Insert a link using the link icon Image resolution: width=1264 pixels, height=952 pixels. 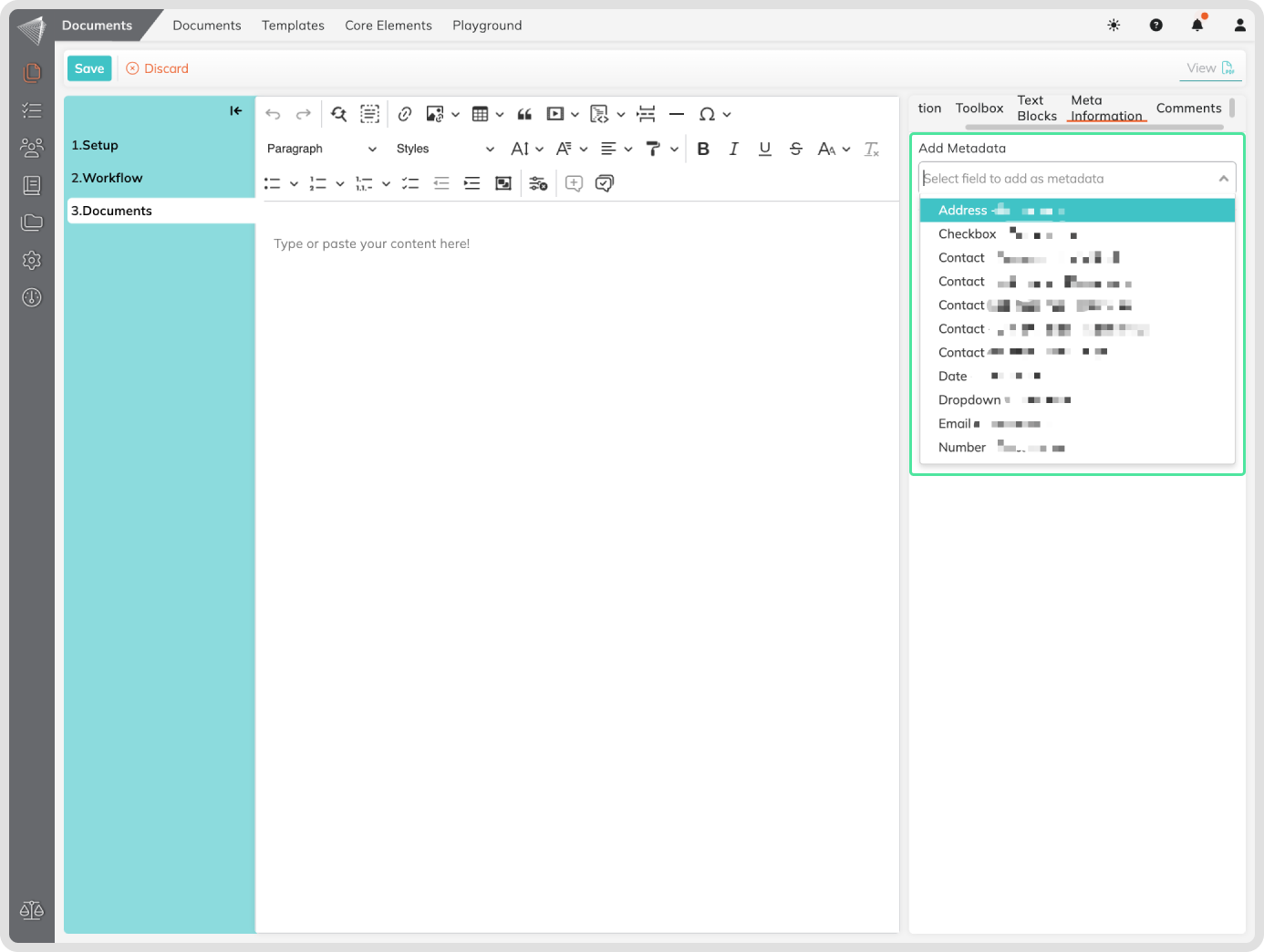[405, 114]
